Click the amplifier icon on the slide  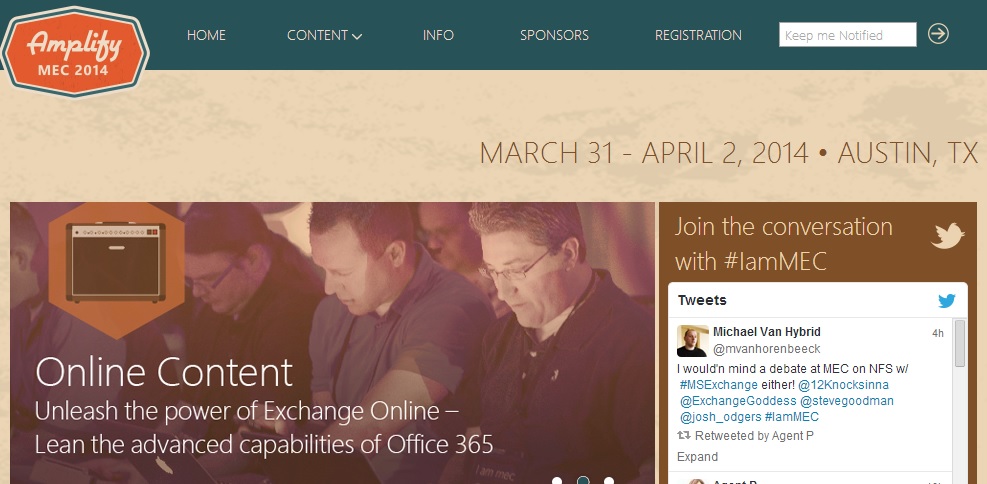tap(116, 261)
